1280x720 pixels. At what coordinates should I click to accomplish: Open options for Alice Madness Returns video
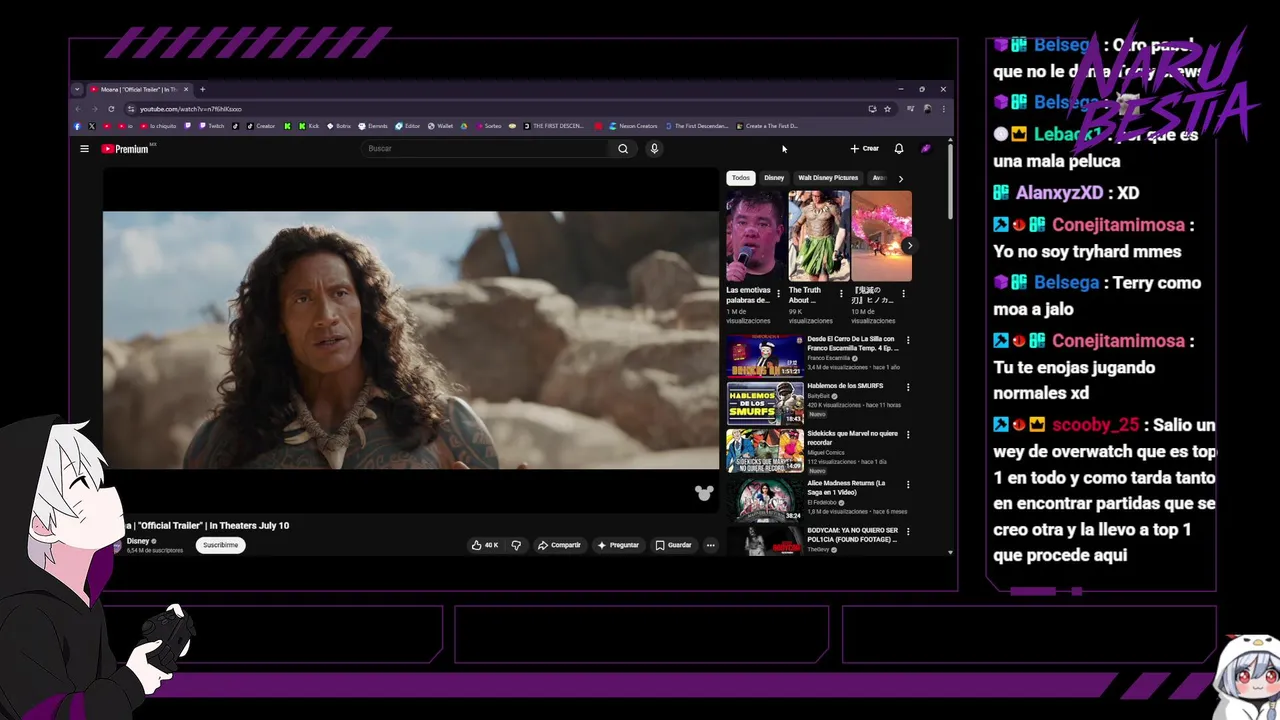908,484
